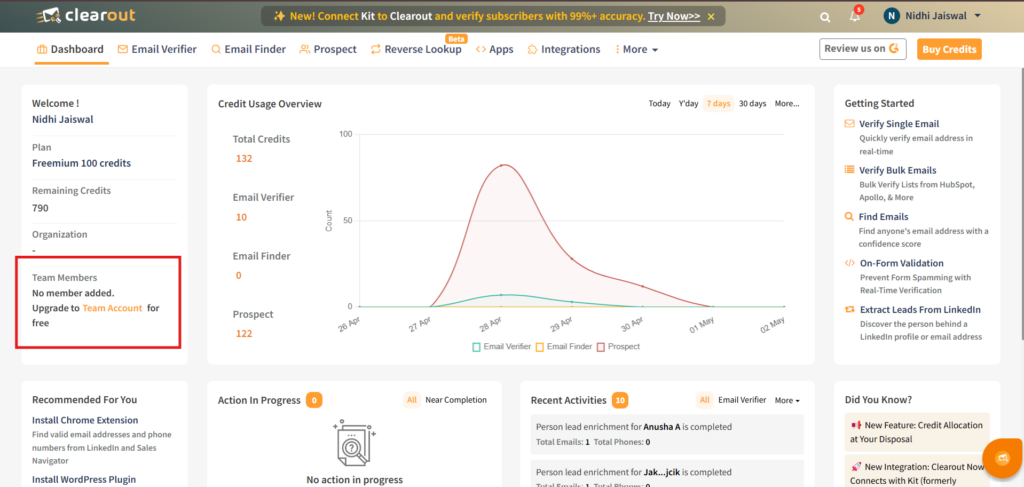Open the Verify Single Email link
Screen dimensions: 1024x487
coord(899,124)
